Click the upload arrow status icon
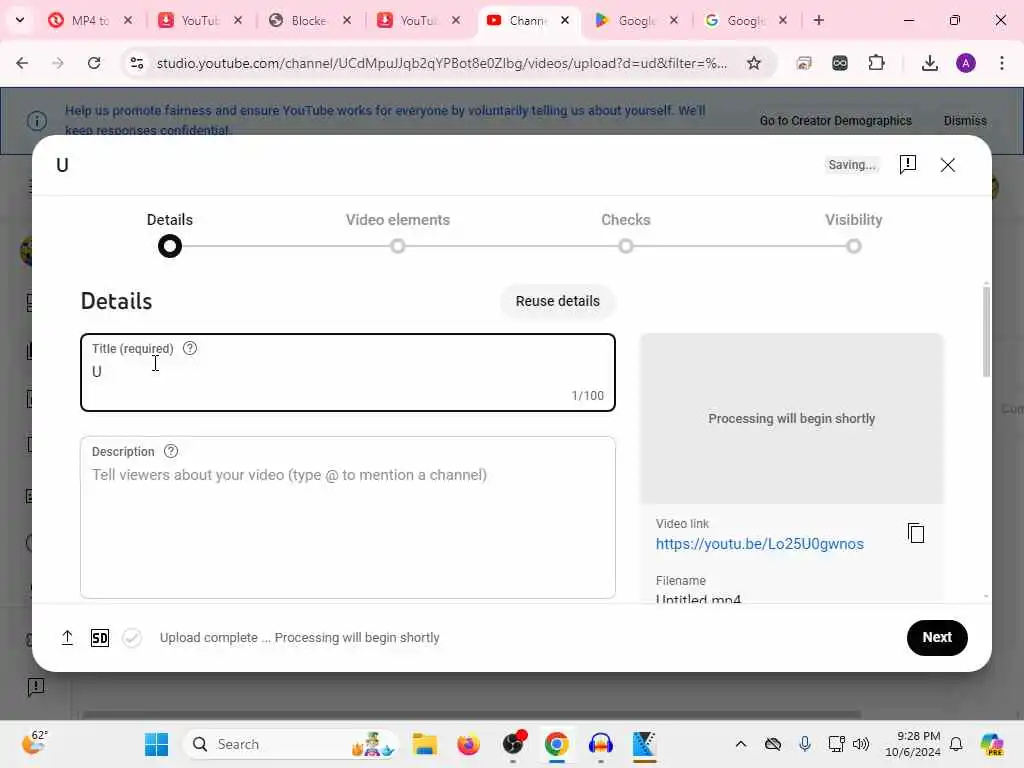 coord(67,637)
